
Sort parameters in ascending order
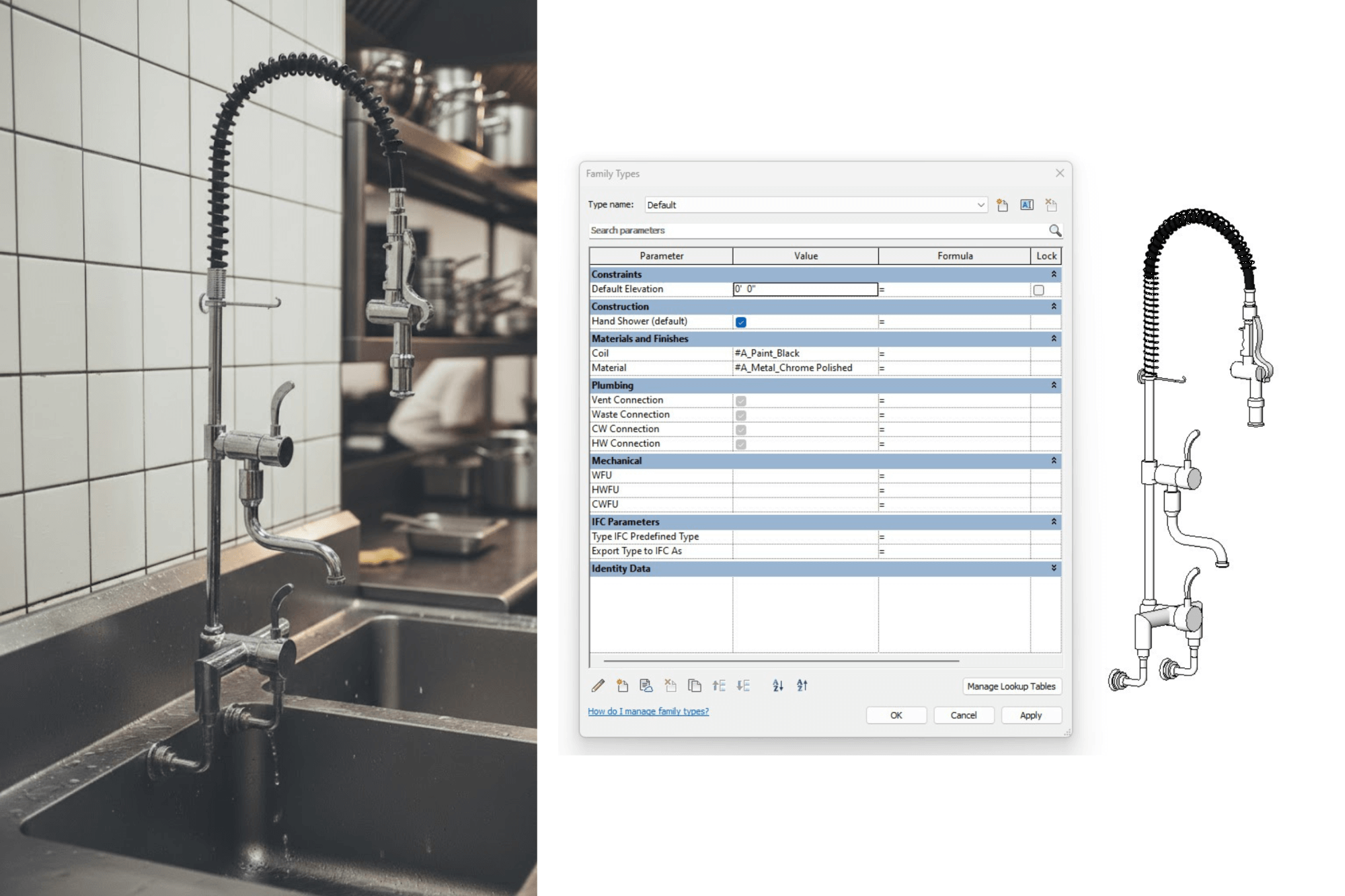pos(777,686)
